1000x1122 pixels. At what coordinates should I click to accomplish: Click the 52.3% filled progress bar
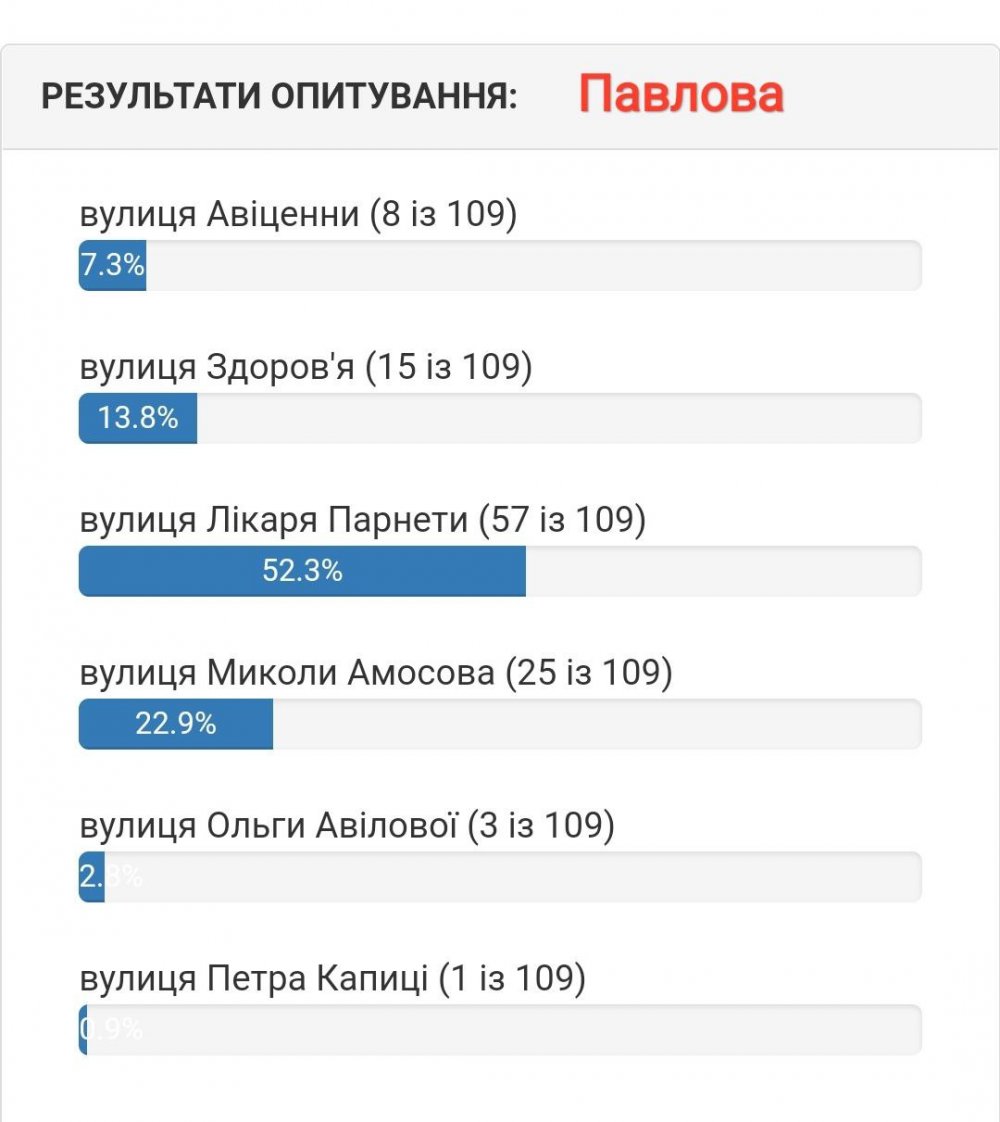pos(302,571)
